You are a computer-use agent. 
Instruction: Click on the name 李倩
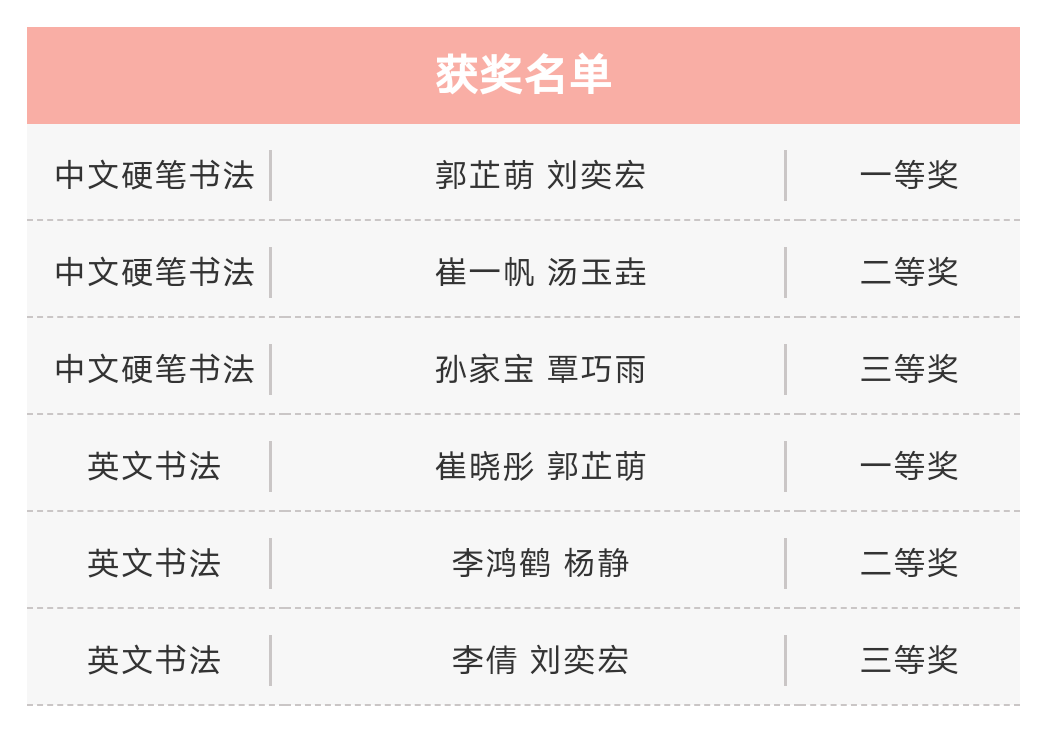coord(484,661)
